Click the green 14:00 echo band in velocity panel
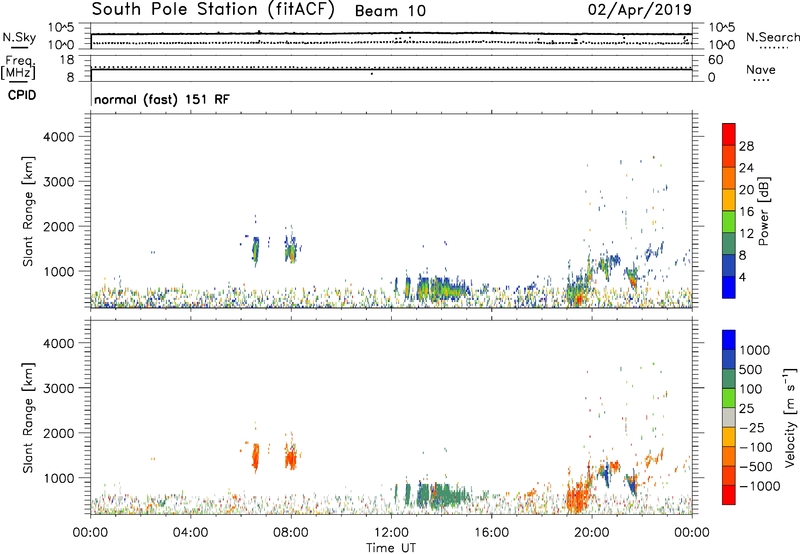This screenshot has width=800, height=554. [444, 495]
